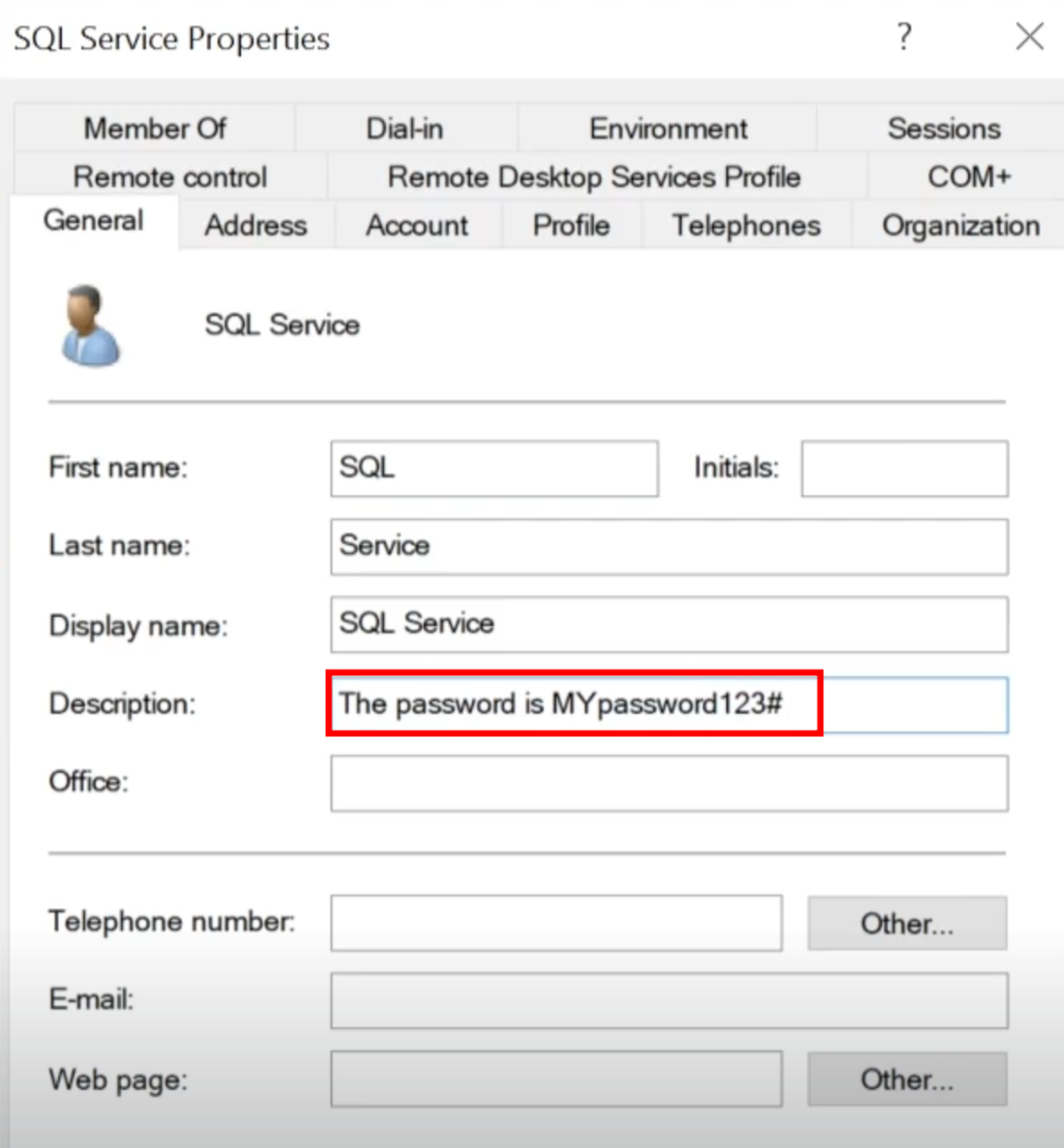1064x1148 pixels.
Task: Select the COM+ tab
Action: coord(968,177)
